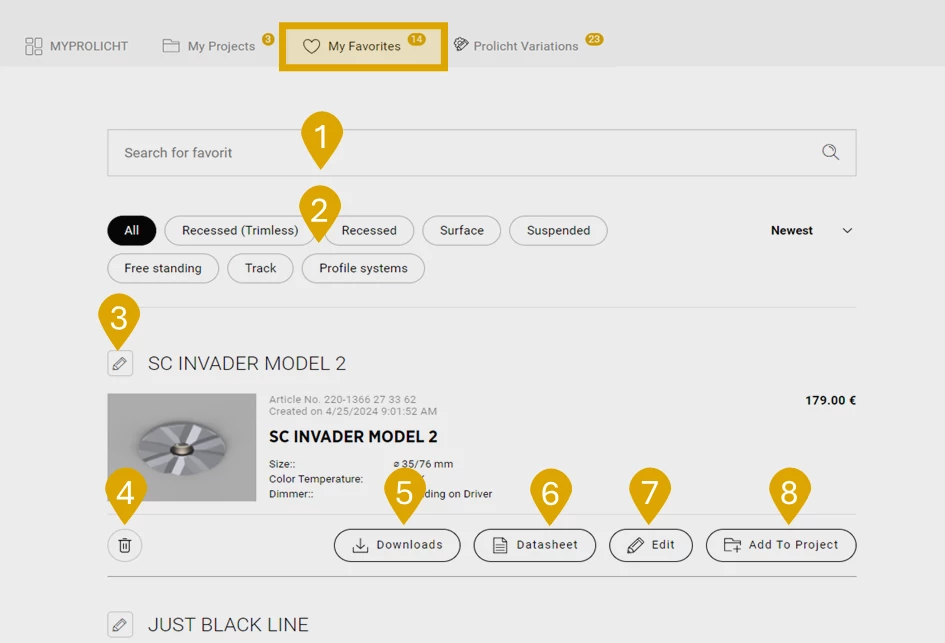Select the All filter chip
Screen dimensions: 945x643
131,230
